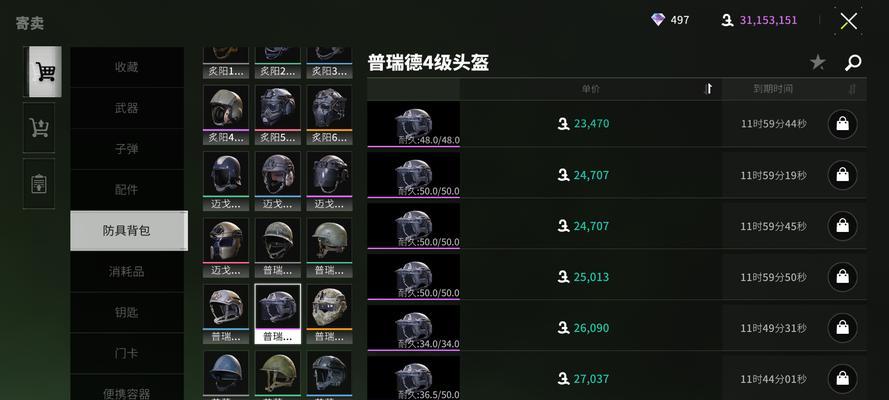Toggle sort order on 单价 column
The image size is (889, 400).
[708, 89]
